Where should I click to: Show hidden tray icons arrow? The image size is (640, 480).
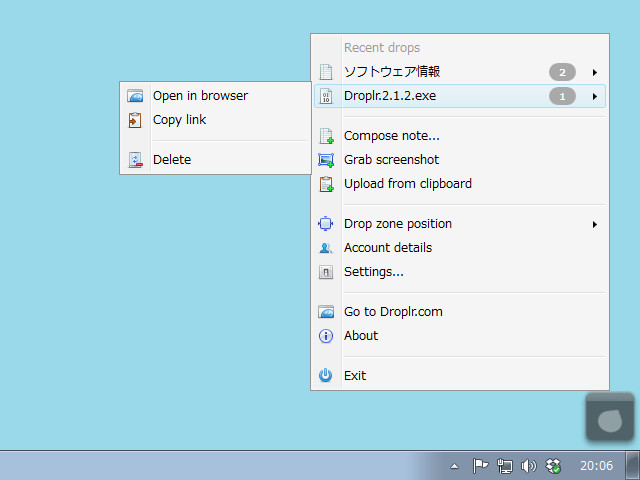click(454, 467)
